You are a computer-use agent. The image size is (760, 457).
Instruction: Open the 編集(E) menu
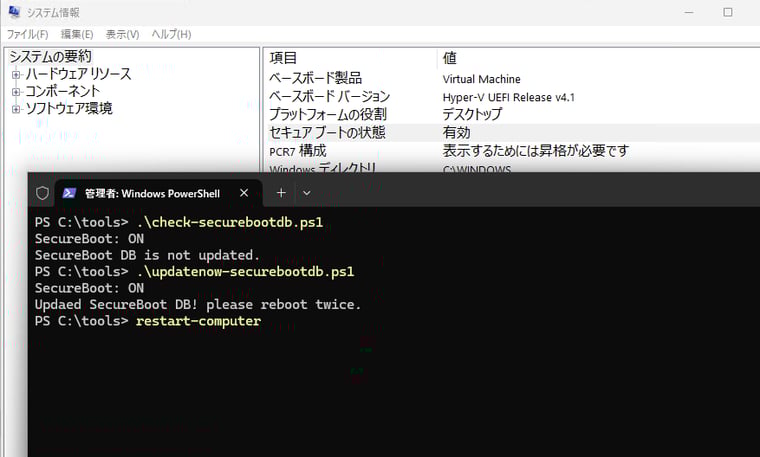77,34
